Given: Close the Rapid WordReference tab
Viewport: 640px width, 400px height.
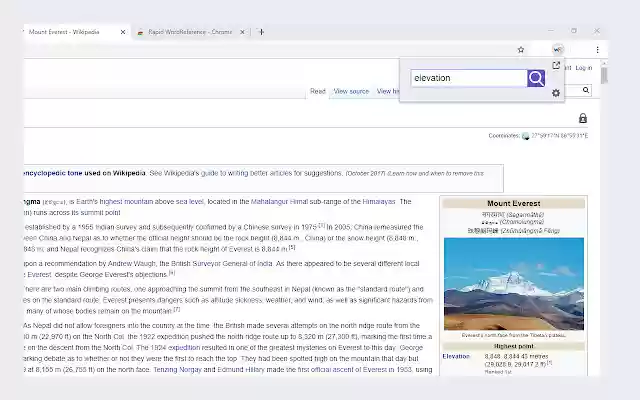Looking at the screenshot, I should (x=242, y=32).
